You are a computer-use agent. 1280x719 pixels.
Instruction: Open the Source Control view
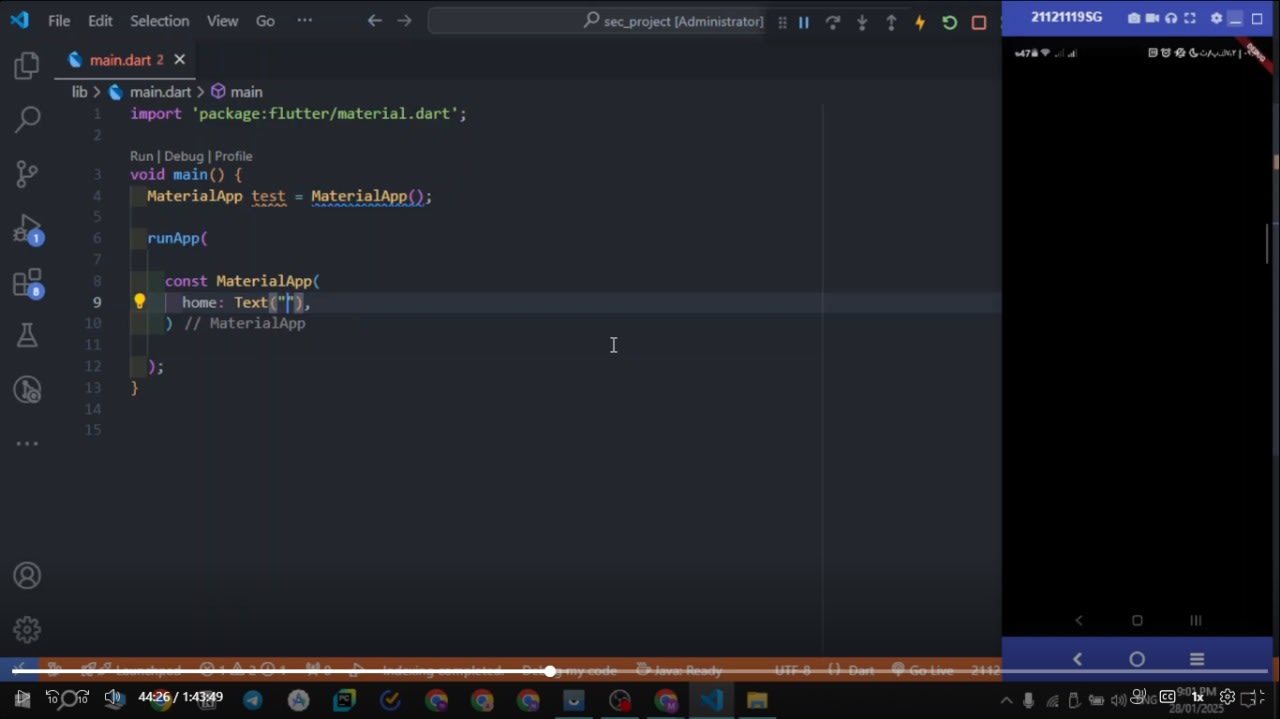tap(27, 174)
